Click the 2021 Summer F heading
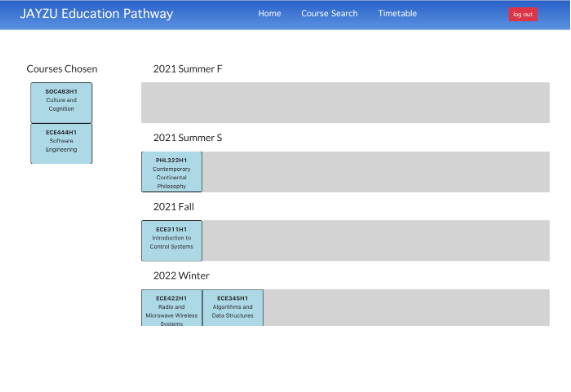 pyautogui.click(x=188, y=69)
